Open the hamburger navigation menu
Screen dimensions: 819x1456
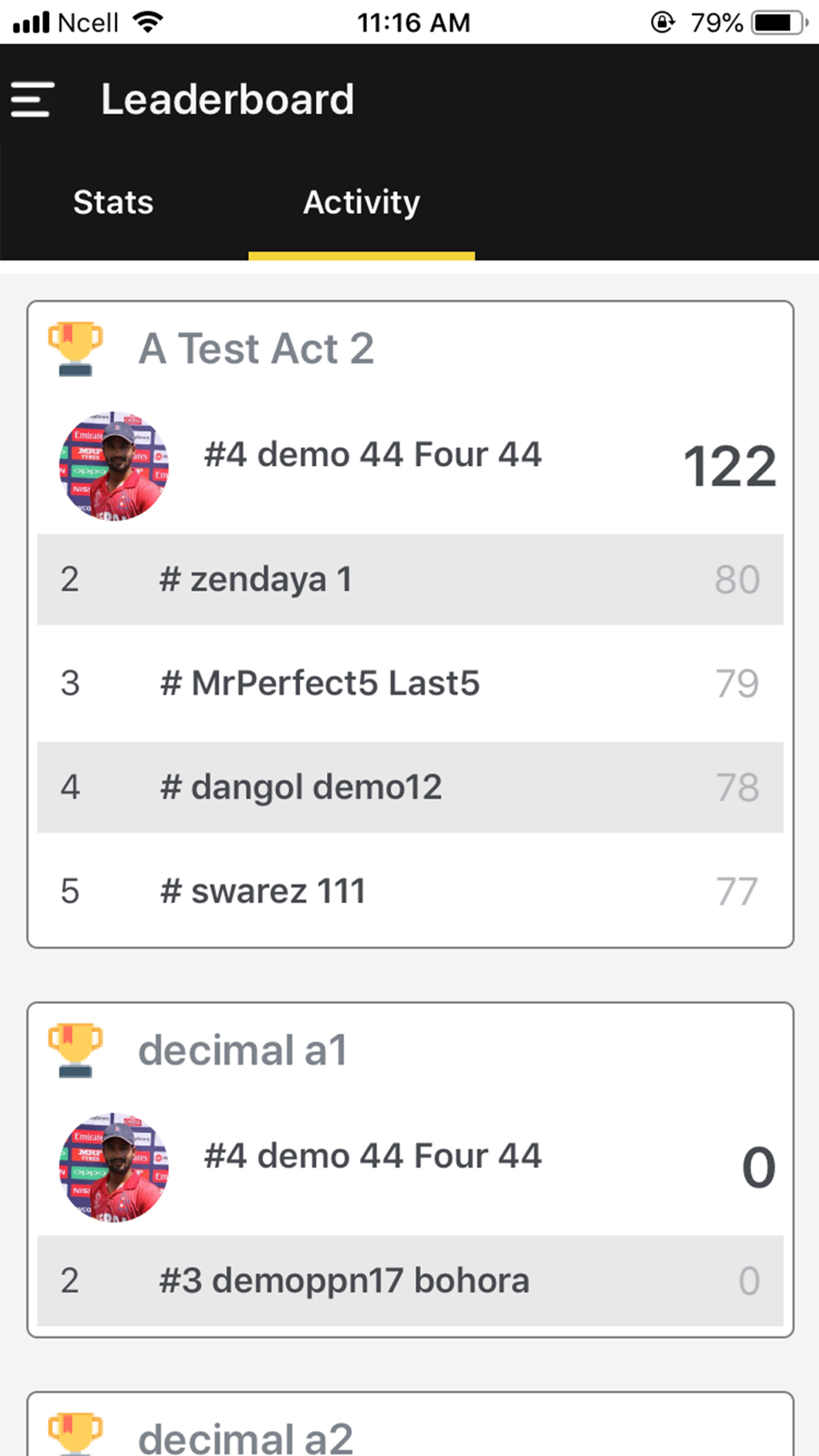click(x=33, y=99)
